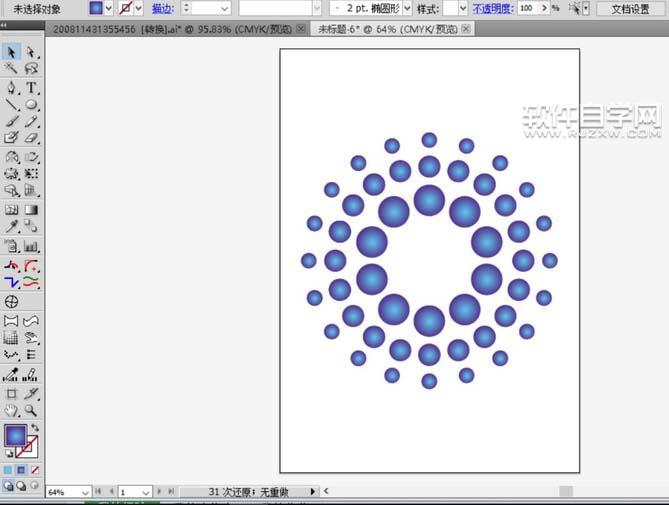This screenshot has height=505, width=669.
Task: Enable Draw Normal mode
Action: click(8, 485)
